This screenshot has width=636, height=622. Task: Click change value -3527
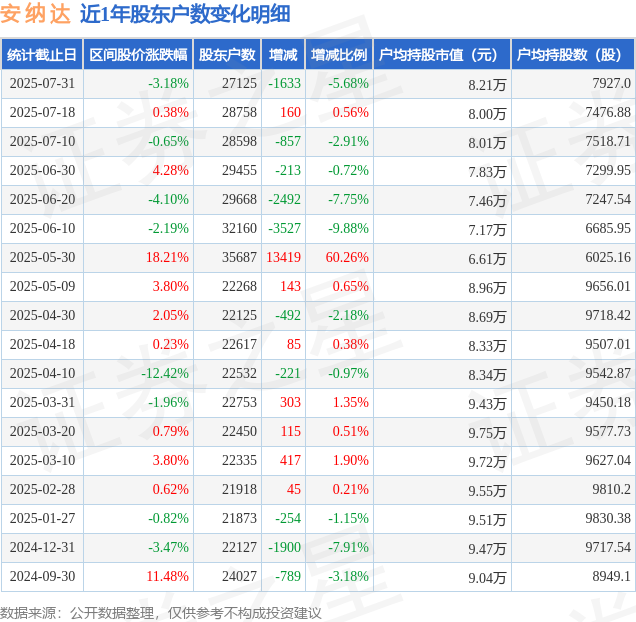(x=284, y=228)
